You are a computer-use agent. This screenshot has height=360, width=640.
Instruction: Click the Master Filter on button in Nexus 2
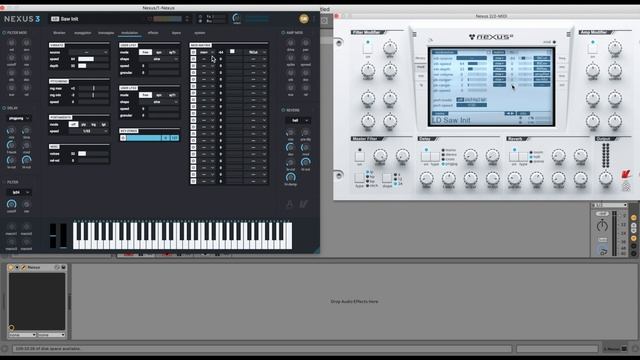pyautogui.click(x=360, y=157)
